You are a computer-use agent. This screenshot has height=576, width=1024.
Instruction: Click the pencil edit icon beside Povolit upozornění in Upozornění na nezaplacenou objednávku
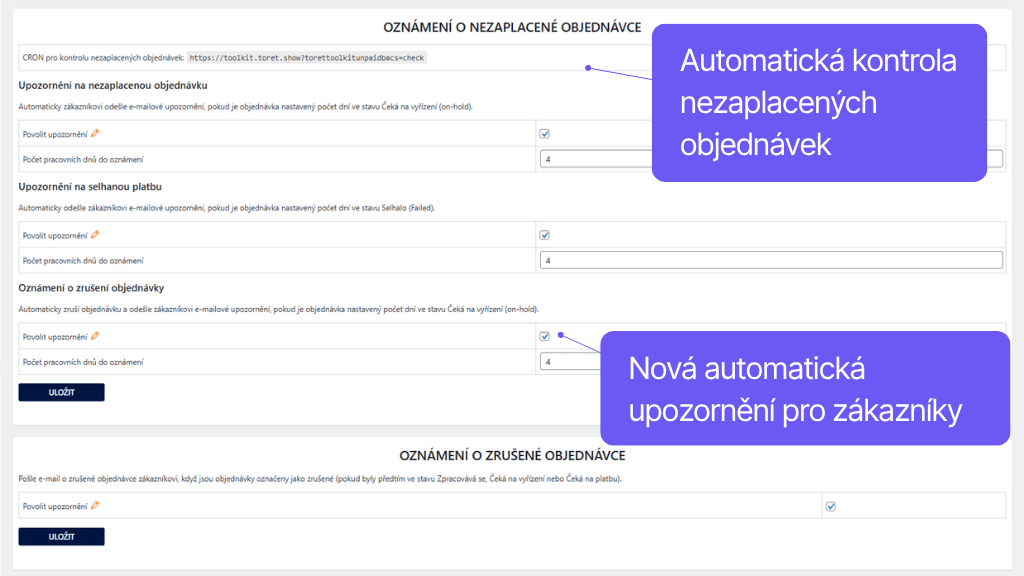pyautogui.click(x=96, y=133)
